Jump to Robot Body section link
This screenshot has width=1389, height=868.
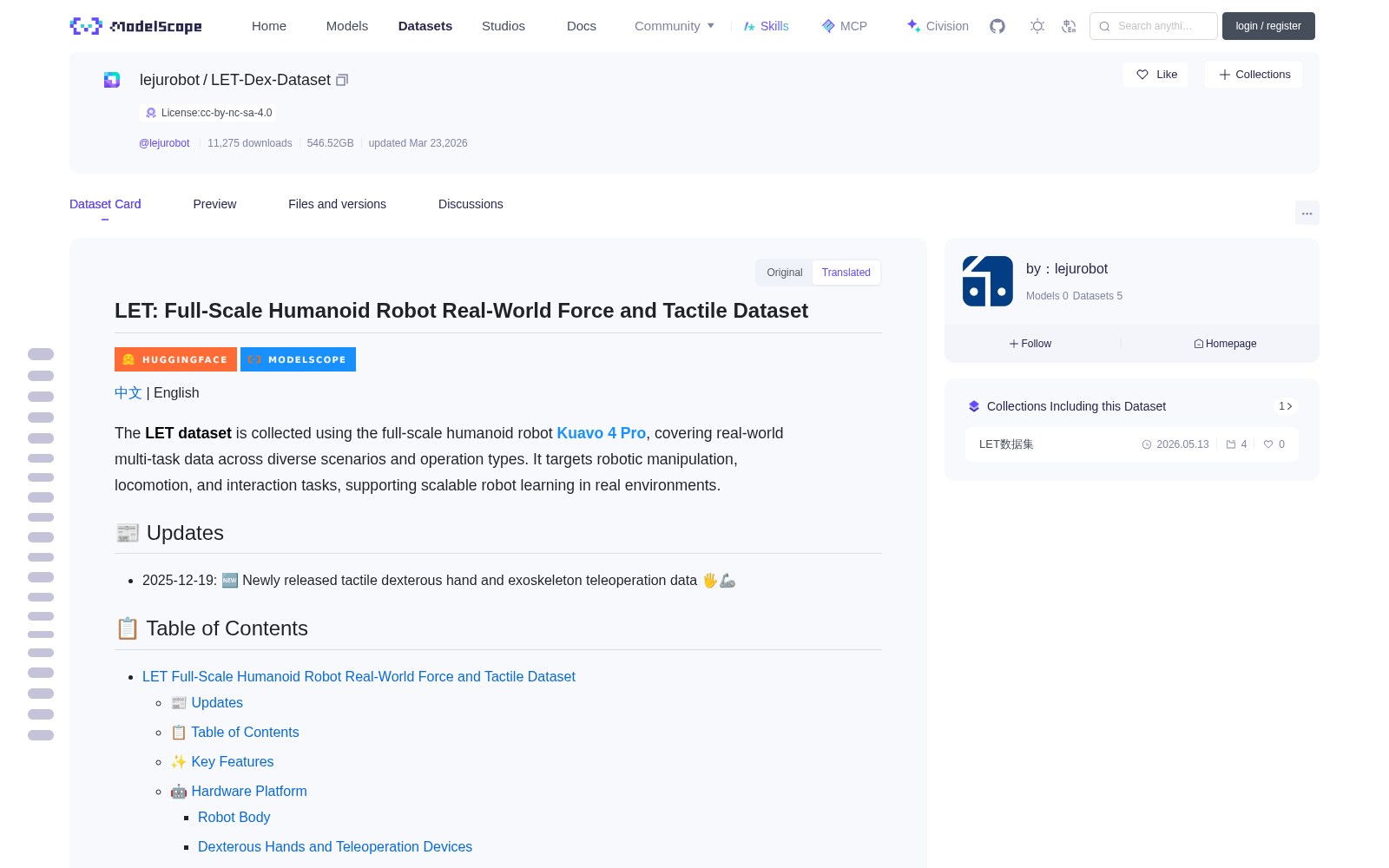(x=234, y=818)
